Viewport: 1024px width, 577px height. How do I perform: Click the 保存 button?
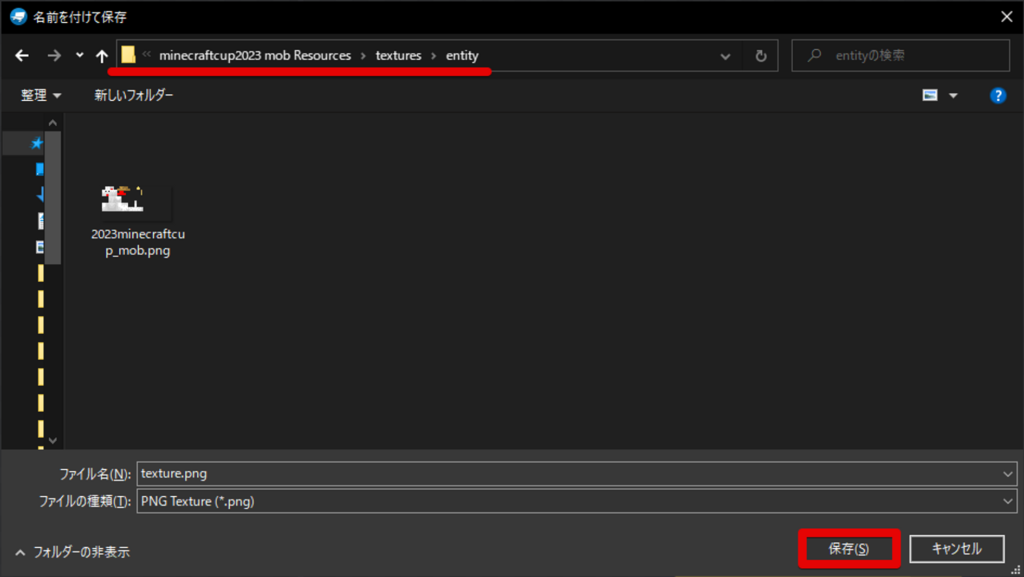point(849,549)
